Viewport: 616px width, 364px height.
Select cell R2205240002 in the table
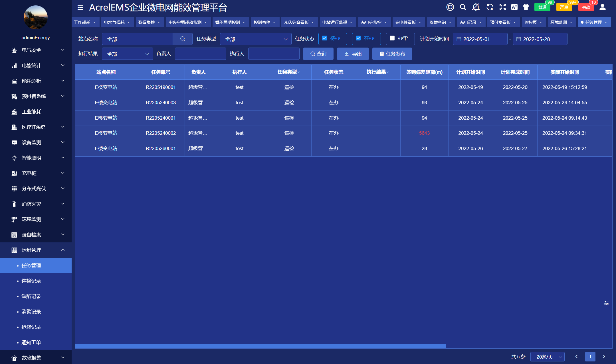tap(161, 133)
